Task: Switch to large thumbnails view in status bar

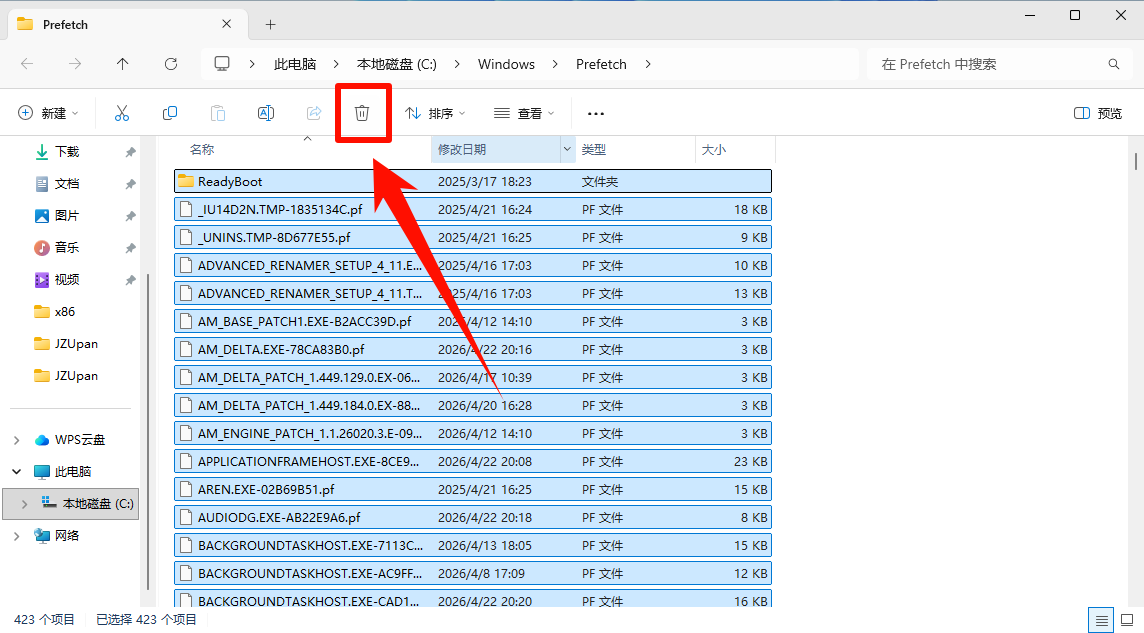Action: (1127, 621)
